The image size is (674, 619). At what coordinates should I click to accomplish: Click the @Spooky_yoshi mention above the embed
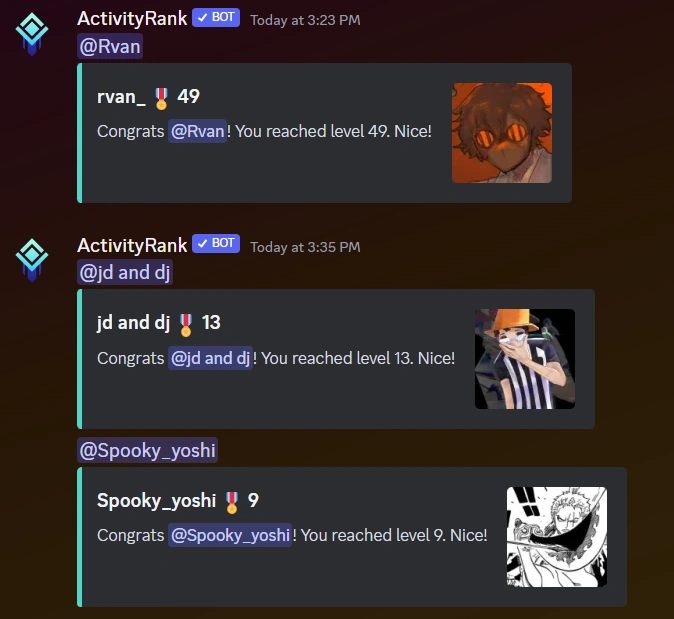(x=147, y=450)
